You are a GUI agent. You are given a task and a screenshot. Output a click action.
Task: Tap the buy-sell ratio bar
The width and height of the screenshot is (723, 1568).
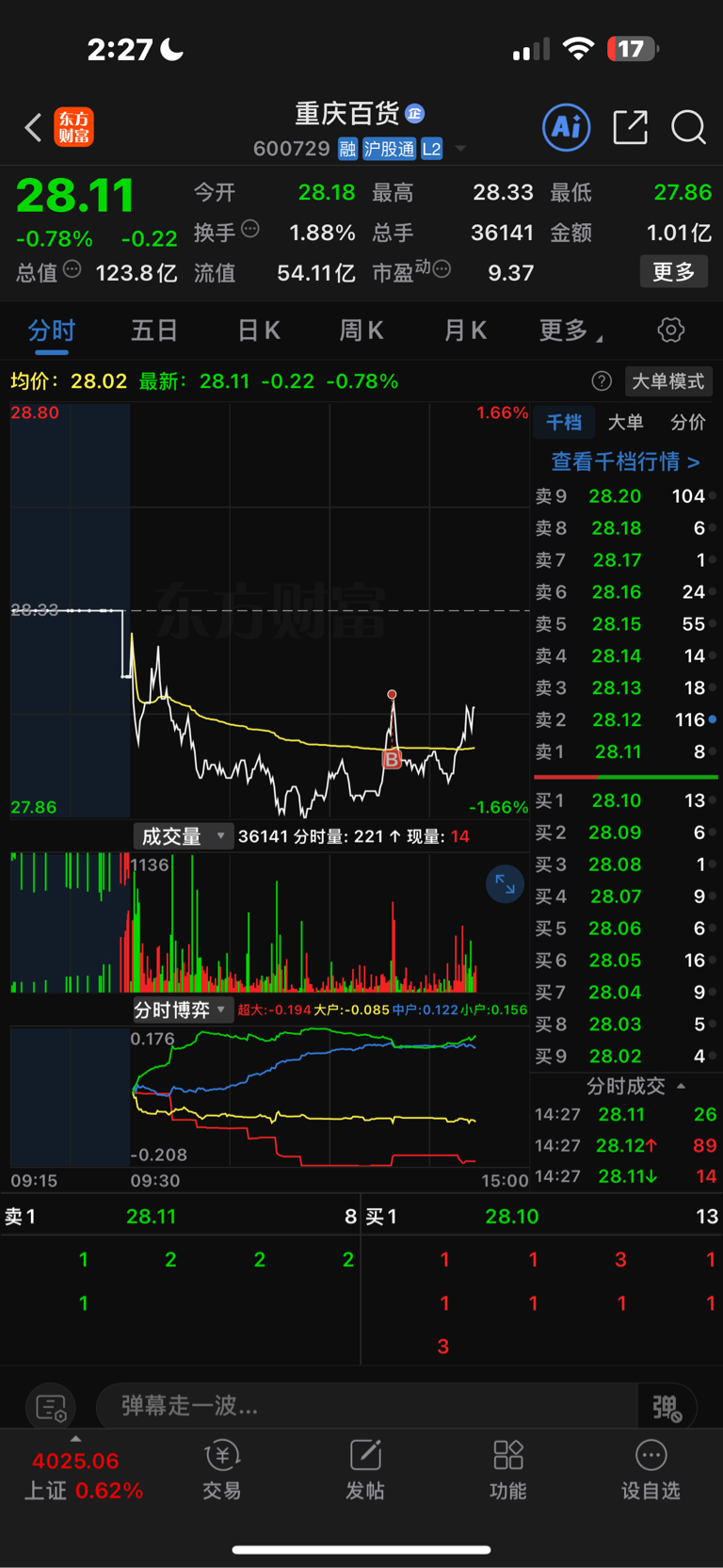pos(626,777)
